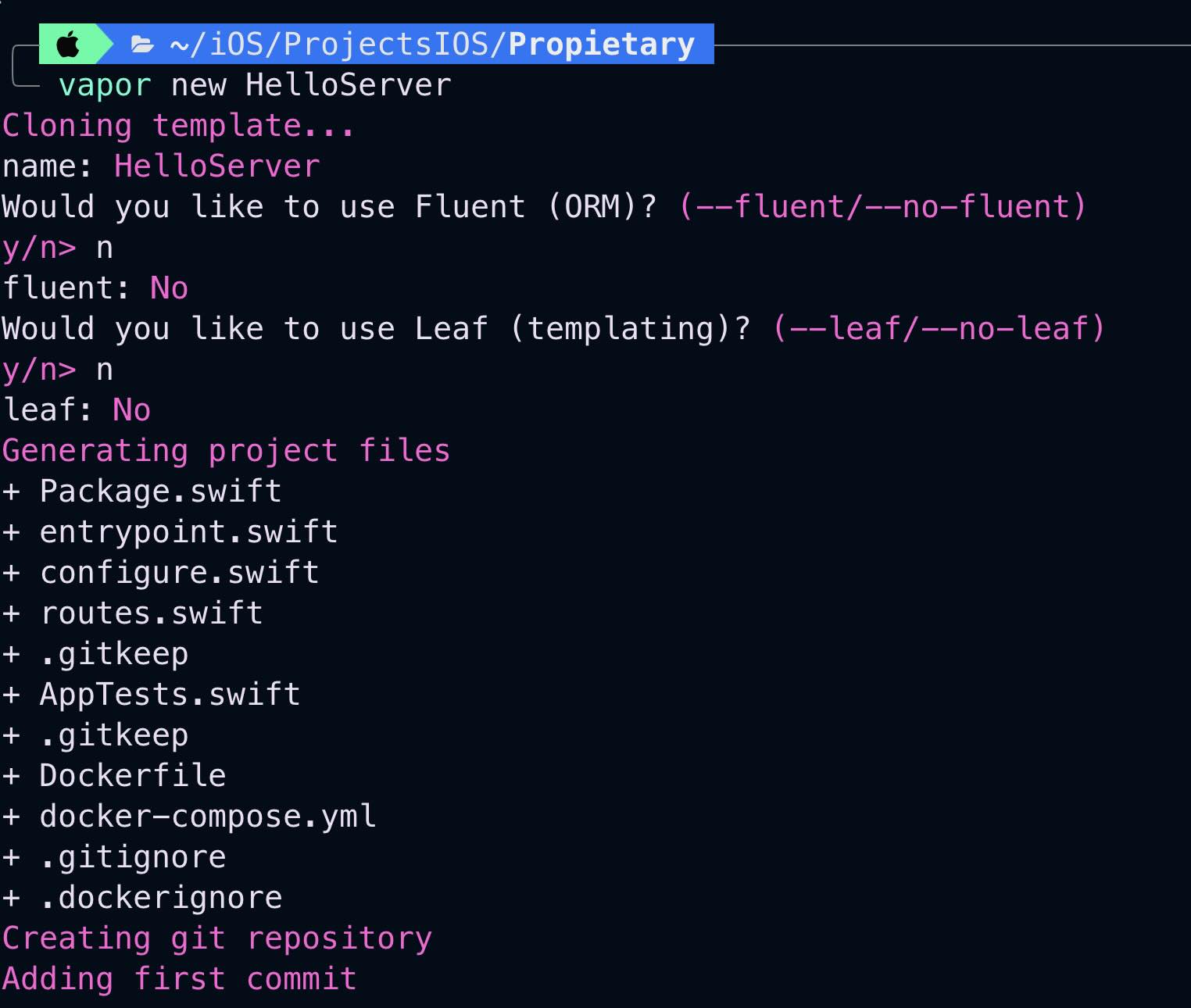
Task: Collapse the Cloning template output block
Action: (x=177, y=124)
